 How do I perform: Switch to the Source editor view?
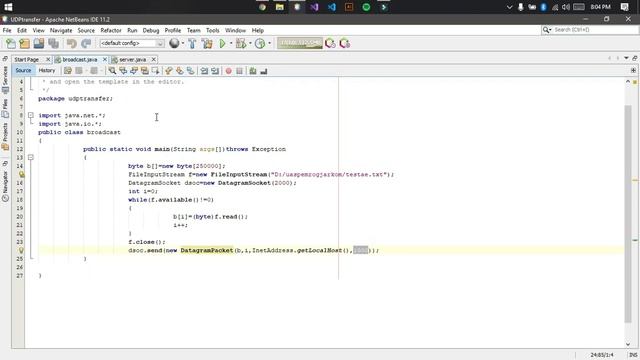click(23, 71)
